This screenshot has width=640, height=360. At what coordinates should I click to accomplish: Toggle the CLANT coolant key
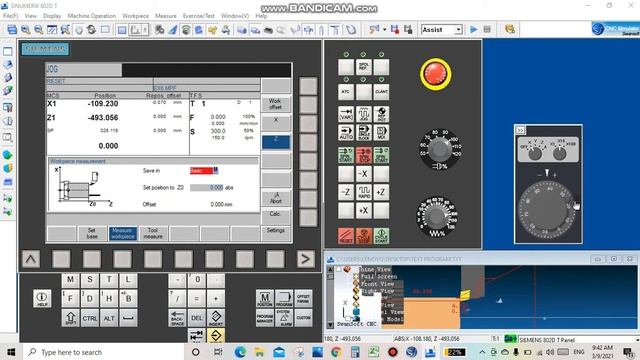coord(381,92)
